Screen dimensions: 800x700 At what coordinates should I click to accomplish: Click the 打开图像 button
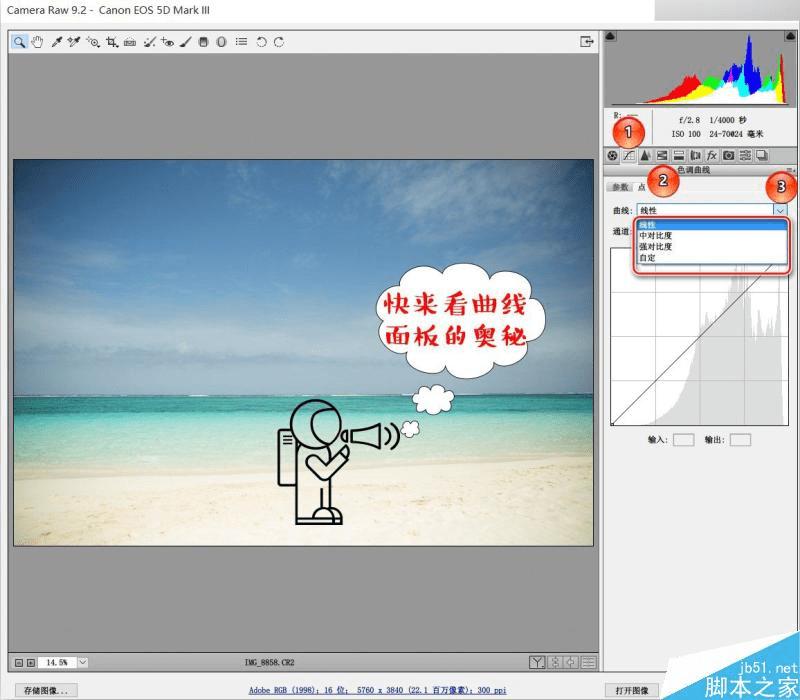632,690
